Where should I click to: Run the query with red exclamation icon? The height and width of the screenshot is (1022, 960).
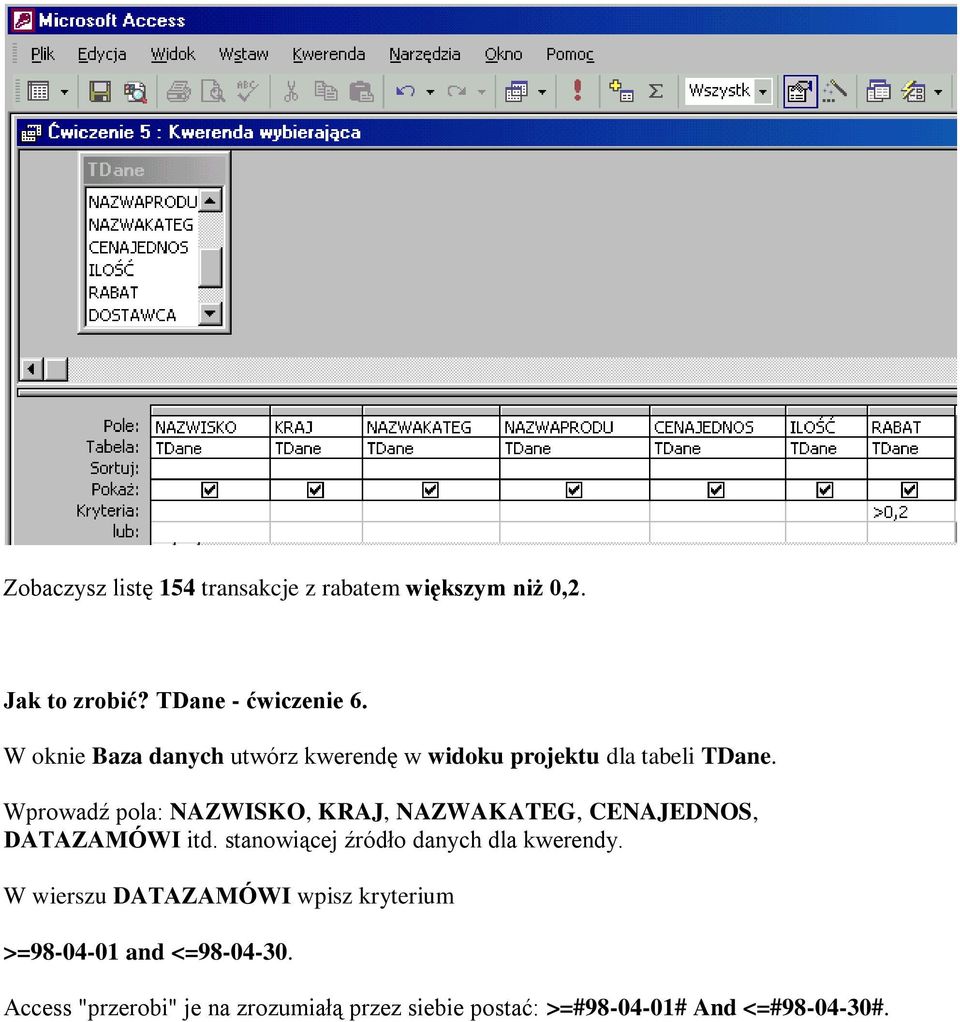[x=577, y=90]
